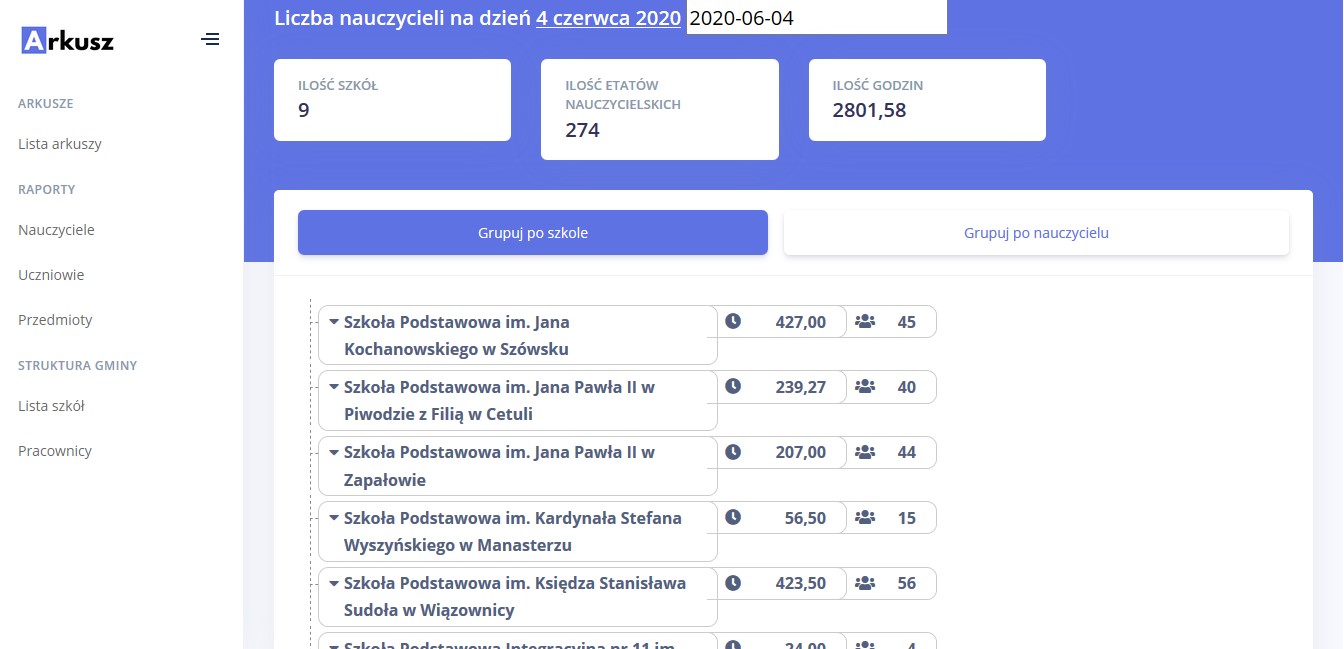Viewport: 1344px width, 649px height.
Task: Click the people icon in the Zapałowie school row
Action: coord(866,452)
